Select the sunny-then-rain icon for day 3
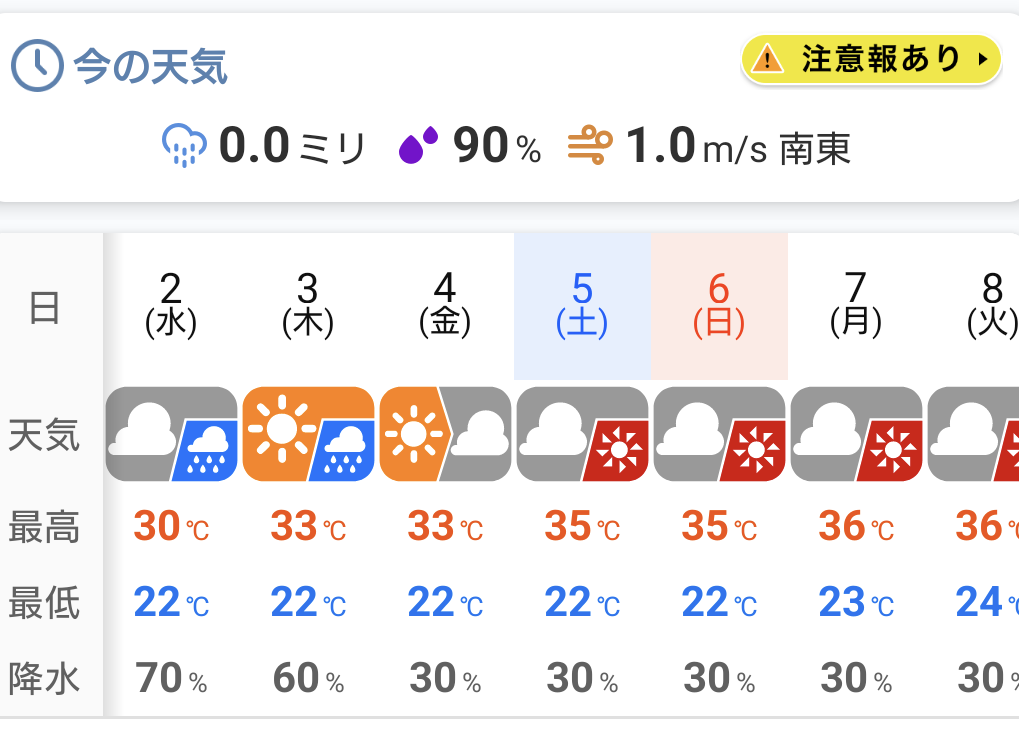Image resolution: width=1019 pixels, height=739 pixels. coord(309,434)
